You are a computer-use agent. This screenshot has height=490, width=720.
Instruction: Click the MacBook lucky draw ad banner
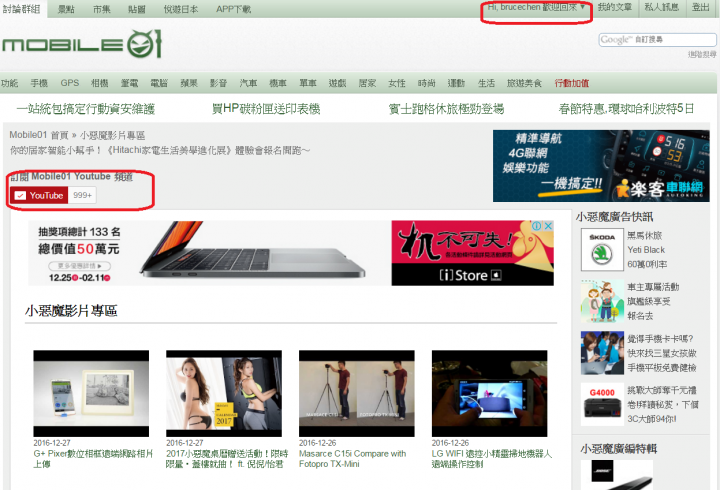210,253
